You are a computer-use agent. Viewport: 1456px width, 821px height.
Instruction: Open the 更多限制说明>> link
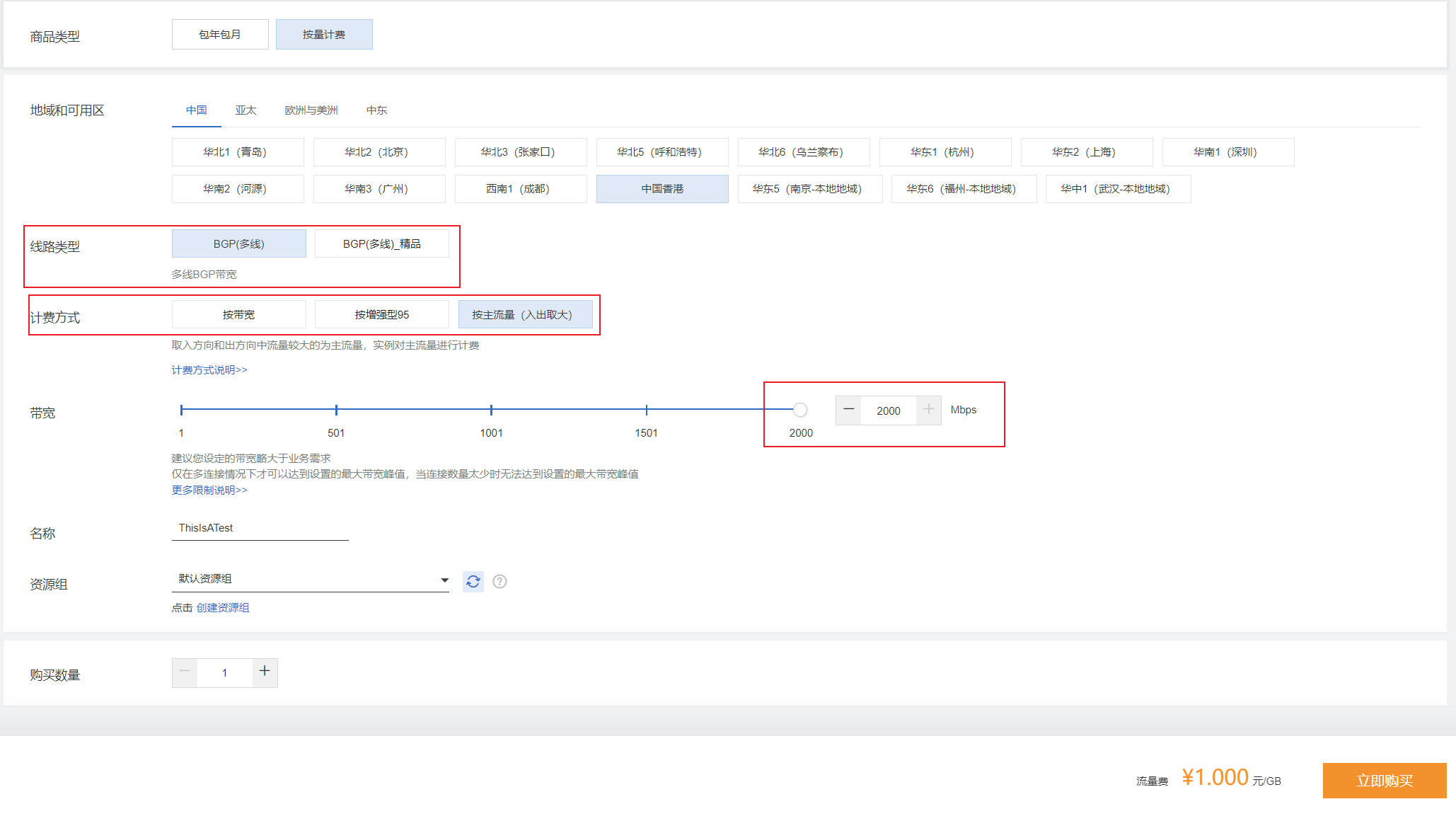point(209,490)
